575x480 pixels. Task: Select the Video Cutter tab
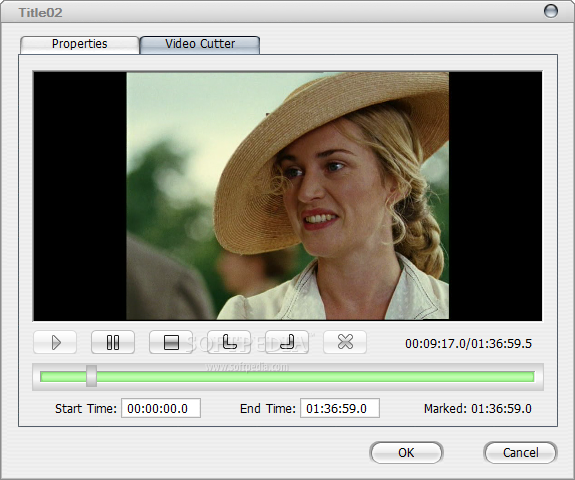pyautogui.click(x=200, y=44)
